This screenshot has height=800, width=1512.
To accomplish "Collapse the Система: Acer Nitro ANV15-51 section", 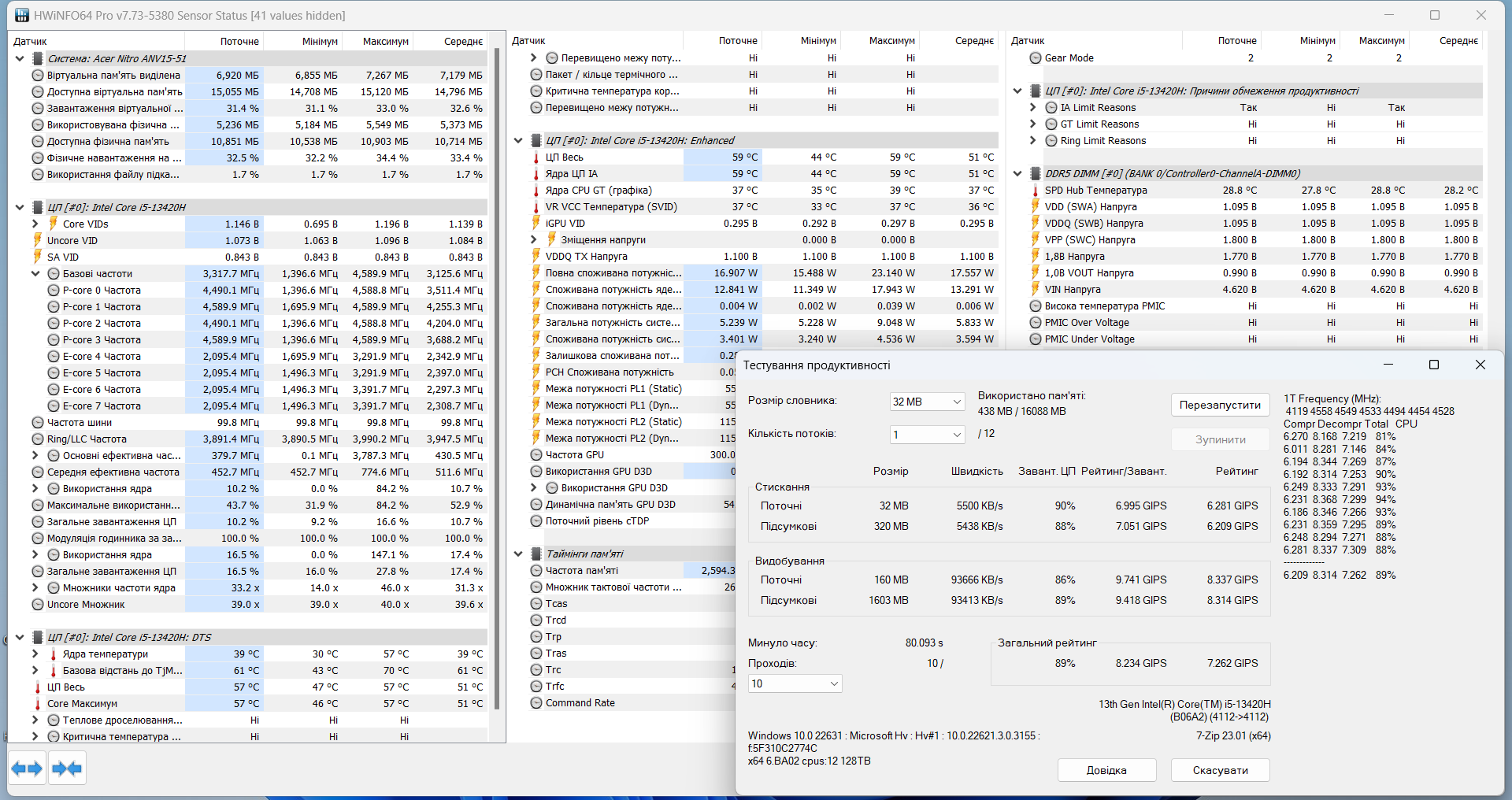I will [20, 58].
